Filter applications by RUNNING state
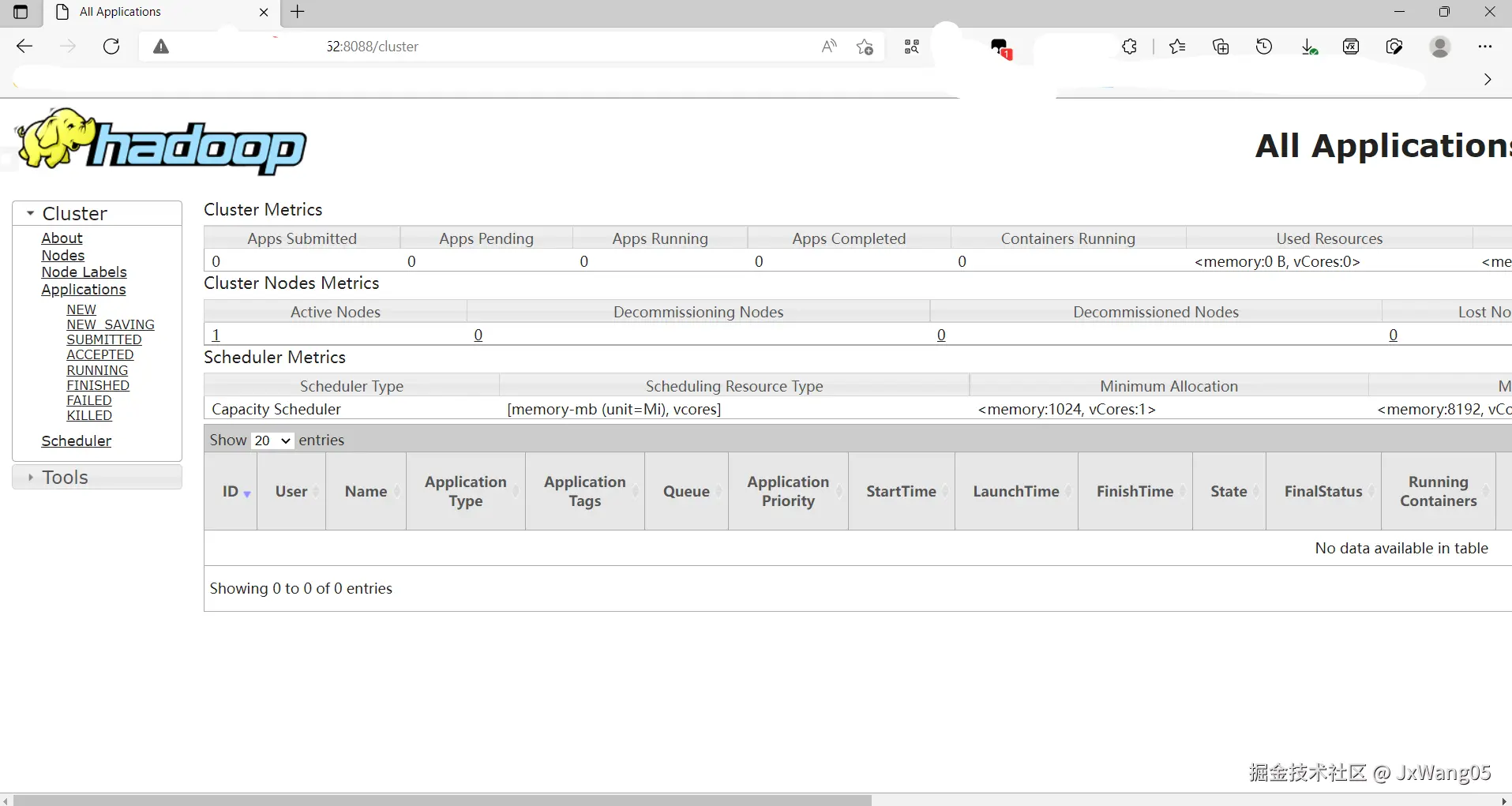The height and width of the screenshot is (806, 1512). (97, 370)
